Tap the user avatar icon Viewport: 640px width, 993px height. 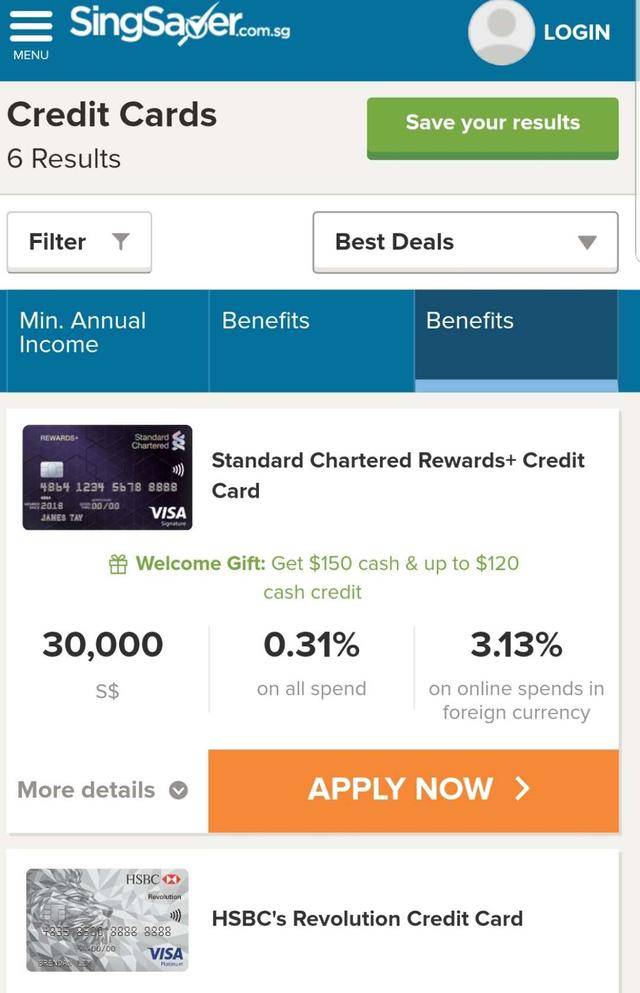point(500,32)
